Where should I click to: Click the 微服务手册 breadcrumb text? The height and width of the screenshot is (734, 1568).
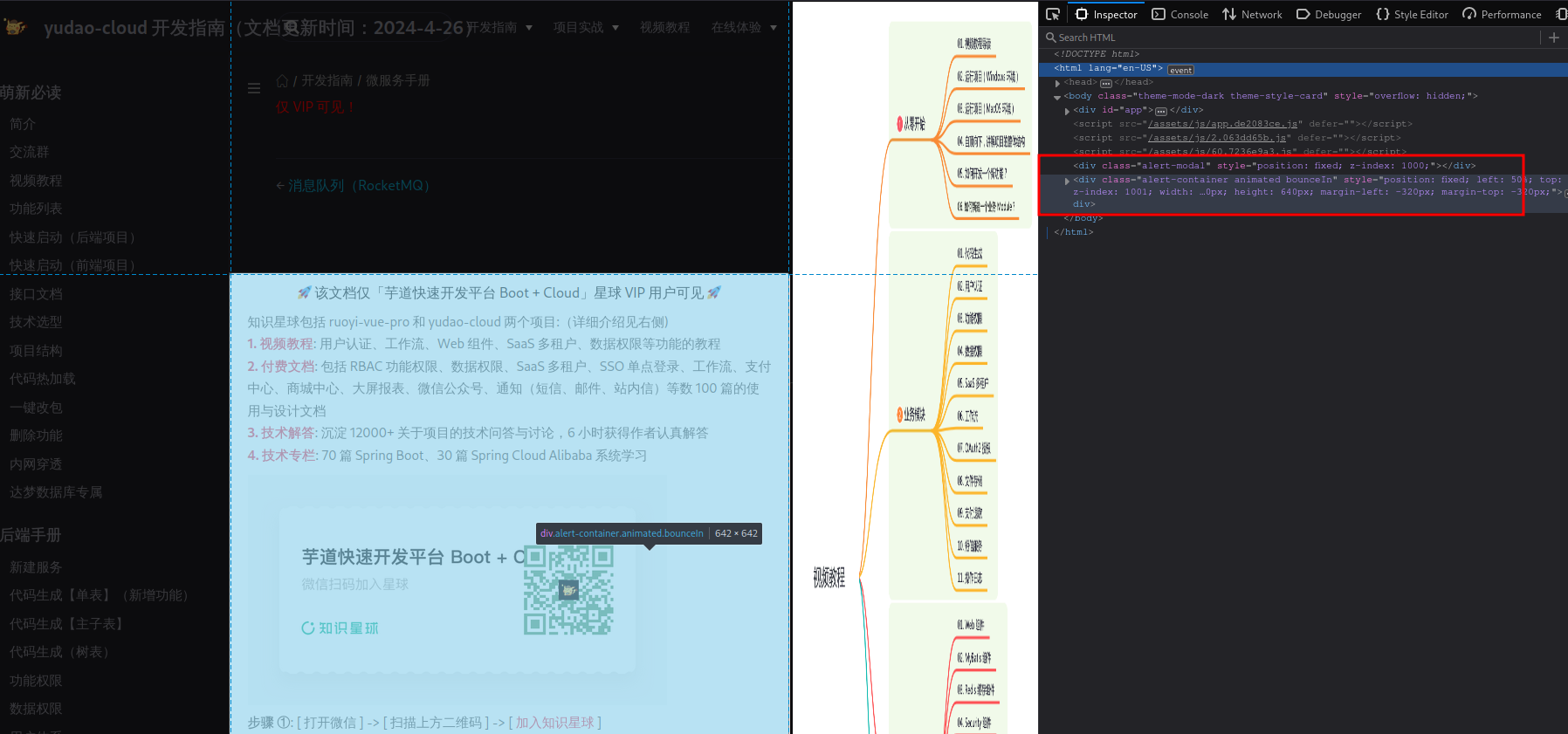point(398,80)
